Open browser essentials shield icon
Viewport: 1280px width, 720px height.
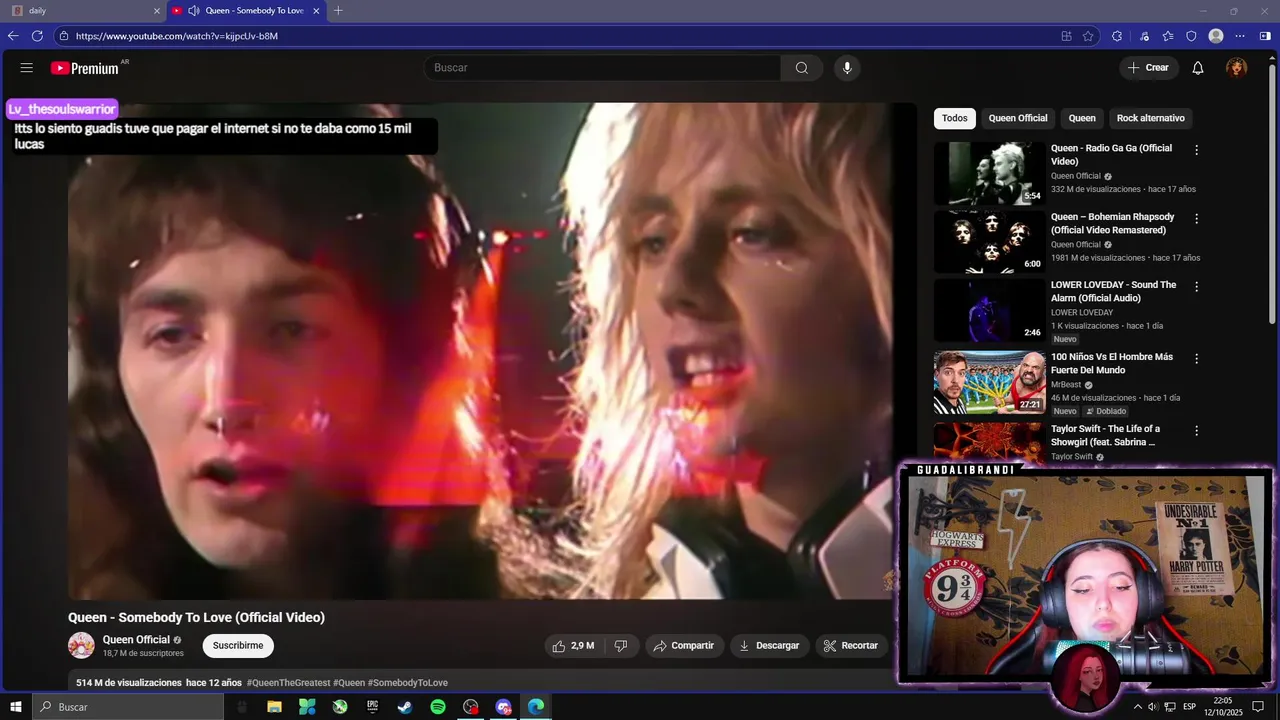1191,36
